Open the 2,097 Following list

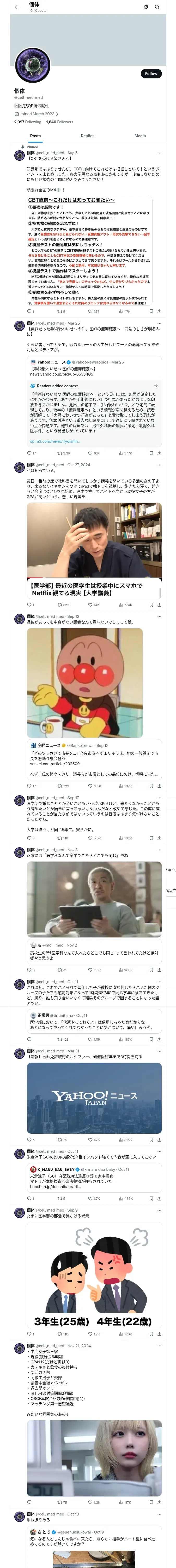[27, 122]
